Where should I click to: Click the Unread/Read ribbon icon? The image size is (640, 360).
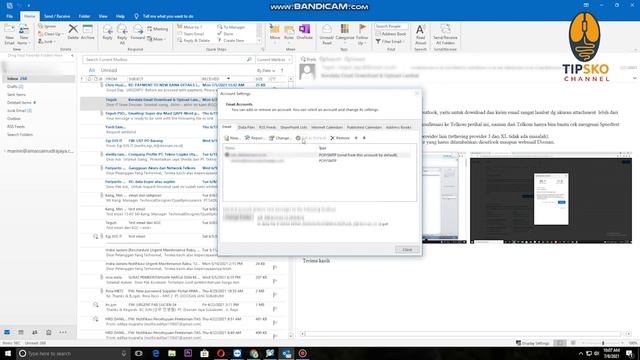327,34
